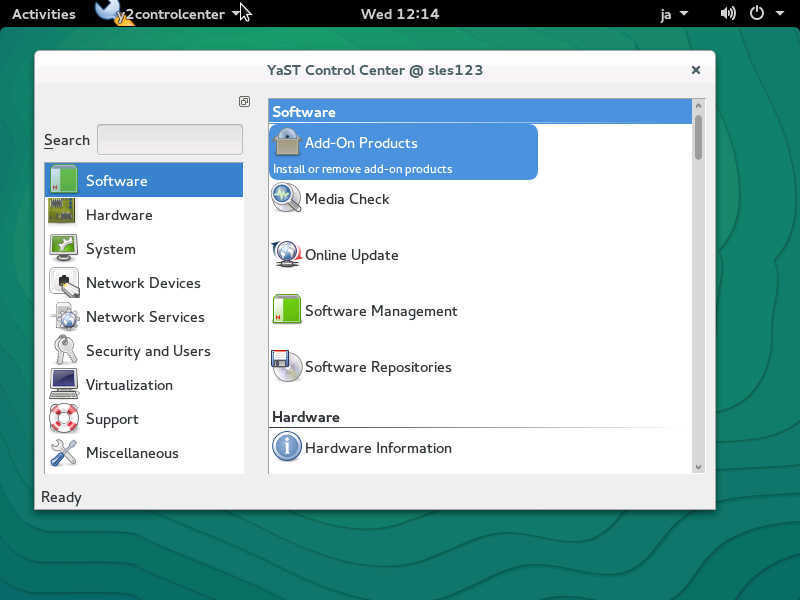Screen dimensions: 800x600
Task: Launch Software Management green box icon
Action: [x=287, y=309]
